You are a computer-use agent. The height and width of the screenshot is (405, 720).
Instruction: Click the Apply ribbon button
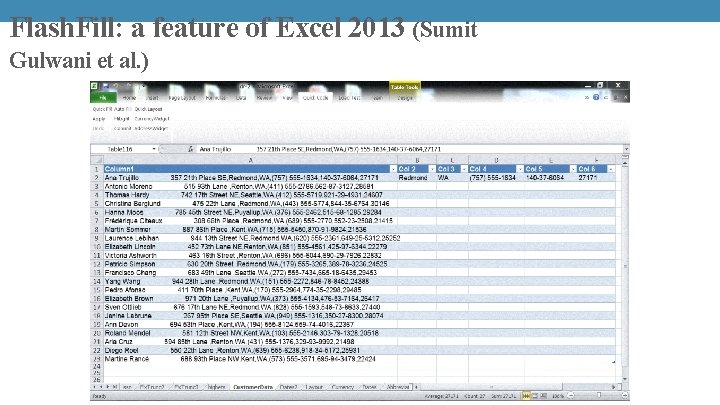99,119
